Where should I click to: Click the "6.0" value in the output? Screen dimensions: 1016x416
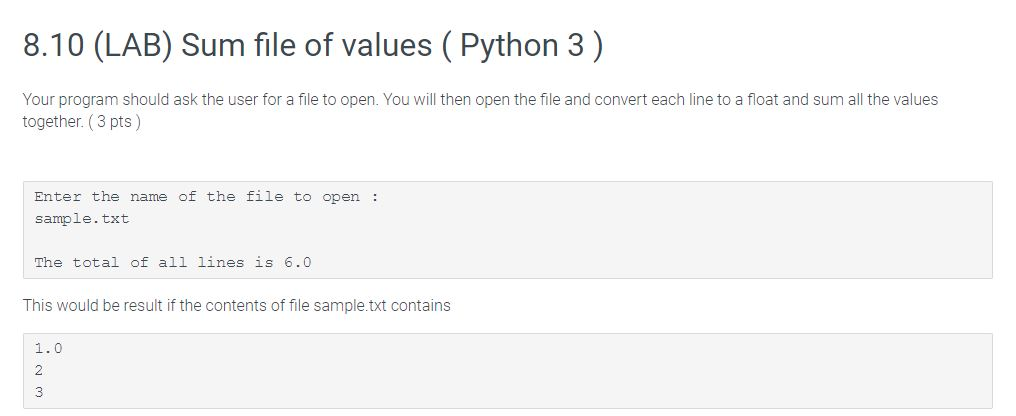pyautogui.click(x=297, y=263)
